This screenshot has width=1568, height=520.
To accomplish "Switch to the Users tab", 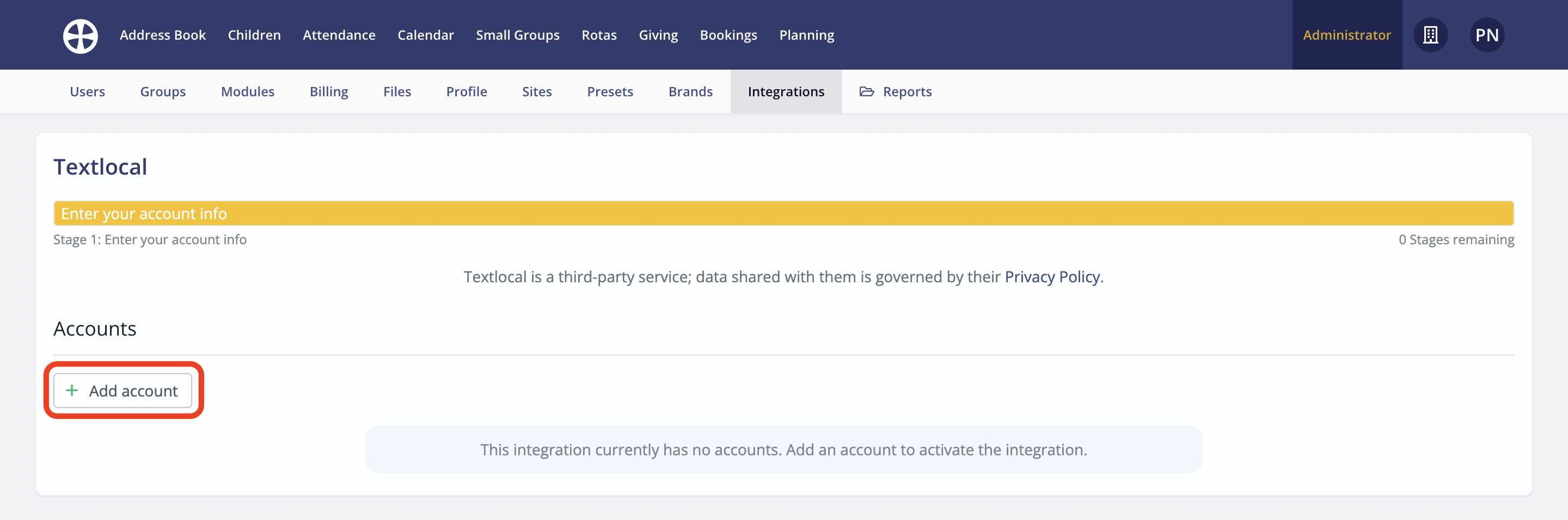I will [x=87, y=91].
